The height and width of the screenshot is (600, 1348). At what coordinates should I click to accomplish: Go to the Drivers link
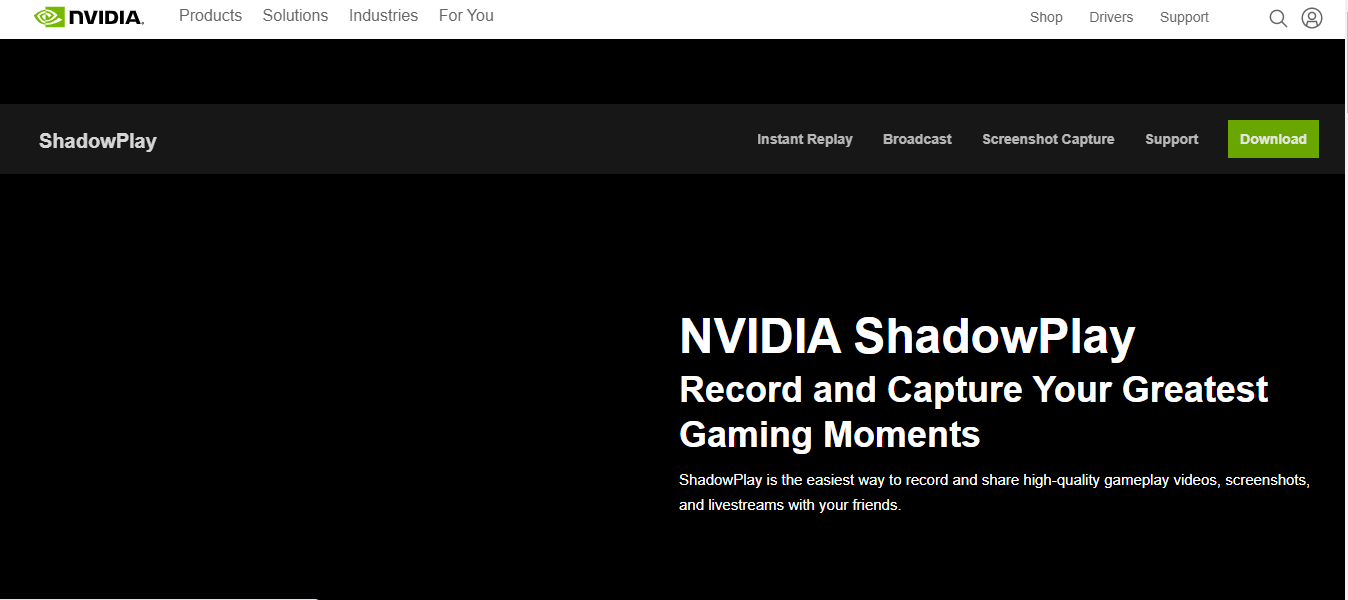point(1111,17)
